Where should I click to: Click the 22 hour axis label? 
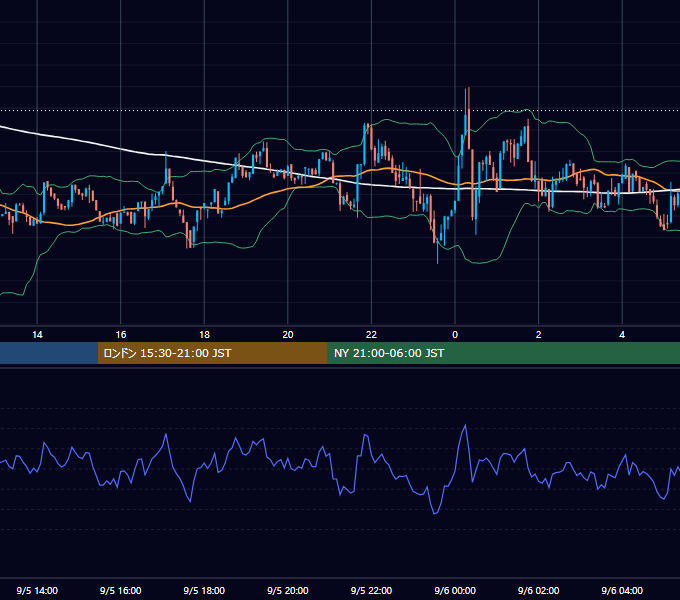(371, 335)
